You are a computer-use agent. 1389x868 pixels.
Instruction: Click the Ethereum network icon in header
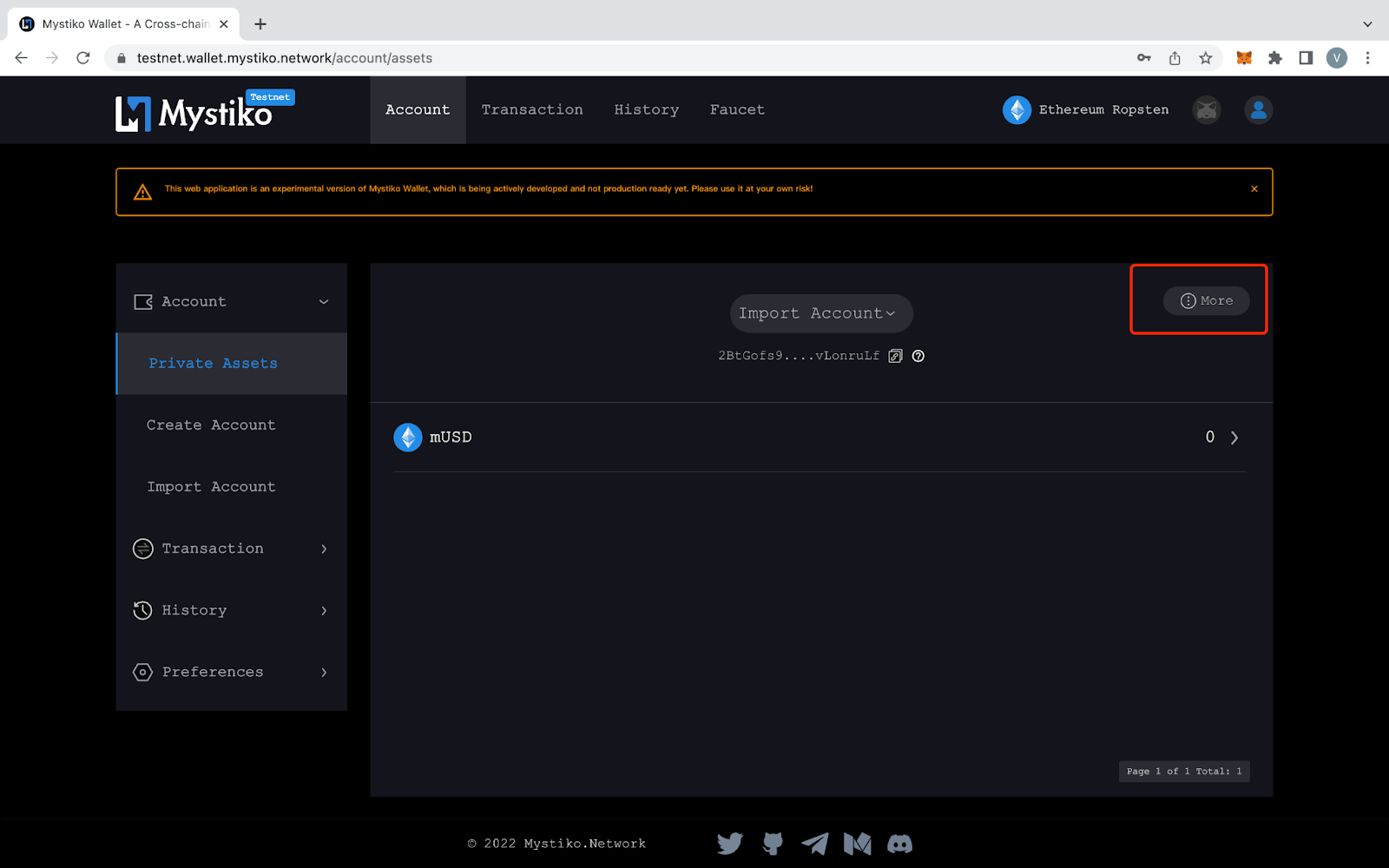tap(1017, 110)
